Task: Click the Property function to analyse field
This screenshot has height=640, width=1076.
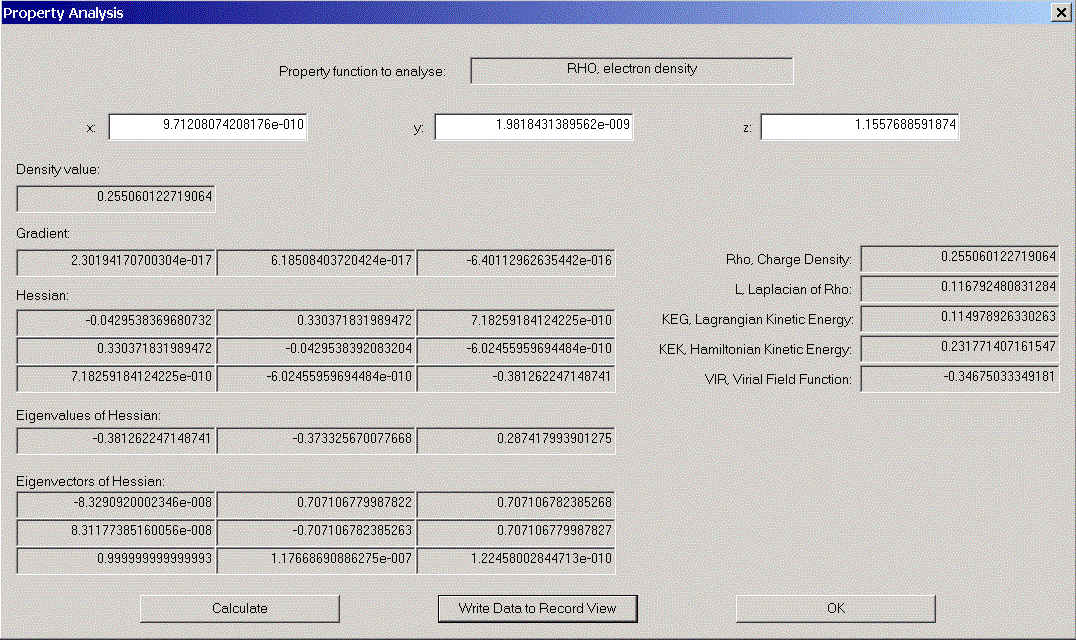Action: [631, 70]
